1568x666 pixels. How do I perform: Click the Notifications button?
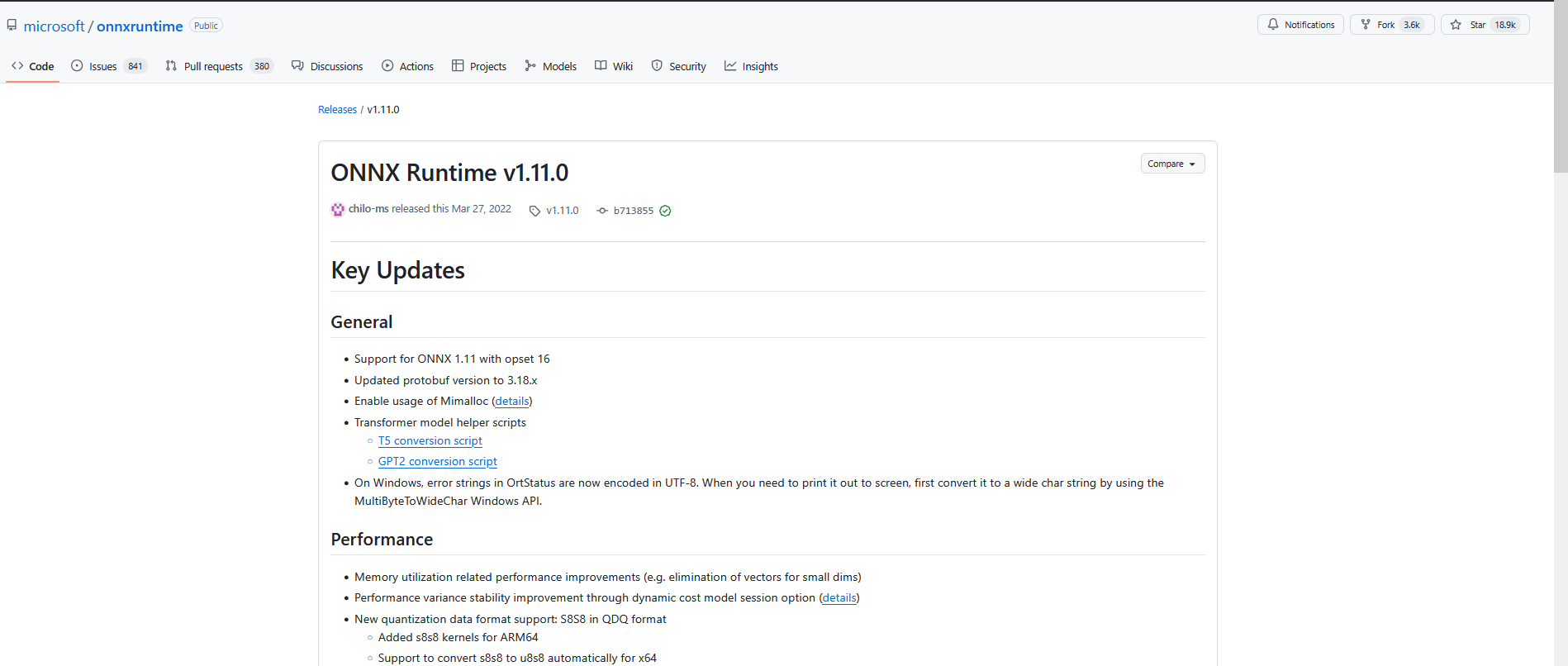(1300, 25)
